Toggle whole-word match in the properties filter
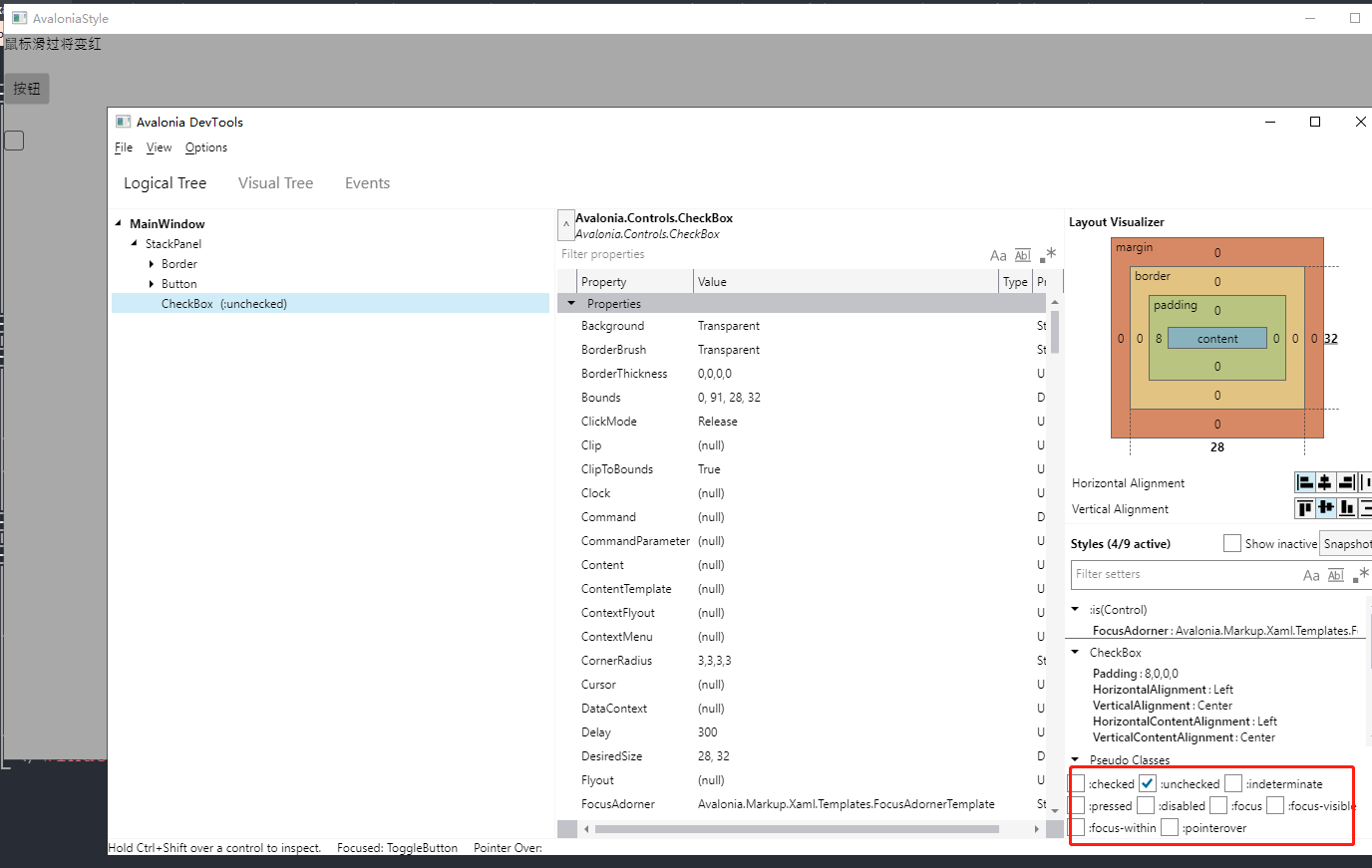This screenshot has width=1372, height=868. (1023, 256)
